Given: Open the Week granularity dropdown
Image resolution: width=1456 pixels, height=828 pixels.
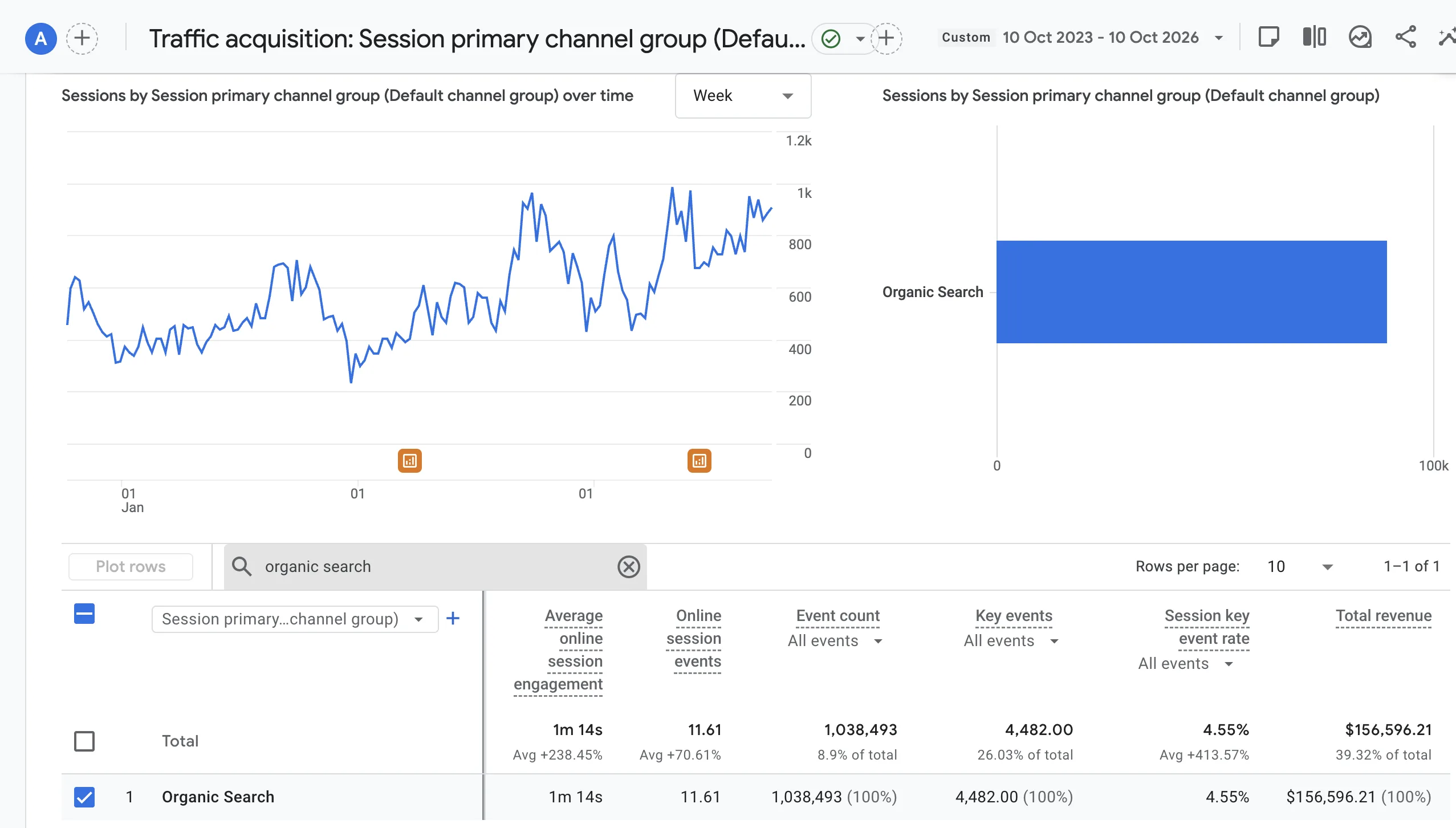Looking at the screenshot, I should coord(743,96).
